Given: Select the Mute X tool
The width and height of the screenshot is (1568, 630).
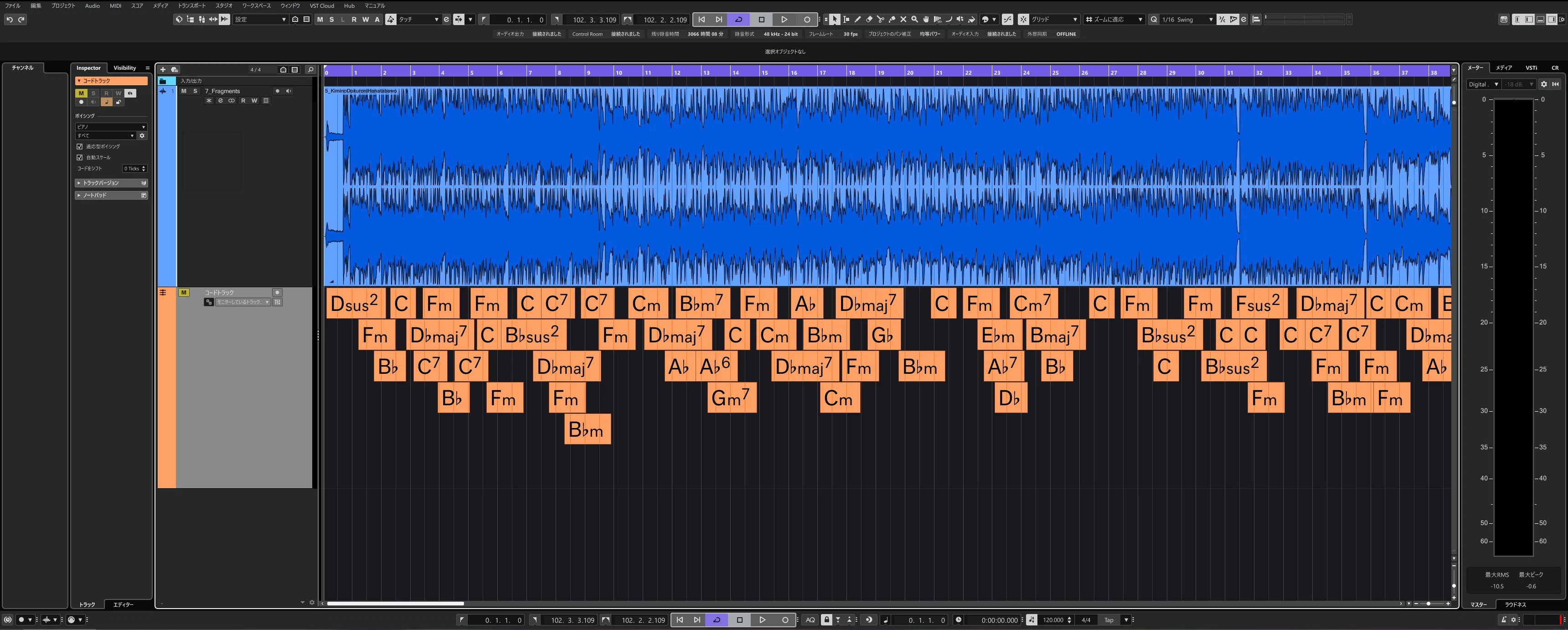Looking at the screenshot, I should [903, 20].
